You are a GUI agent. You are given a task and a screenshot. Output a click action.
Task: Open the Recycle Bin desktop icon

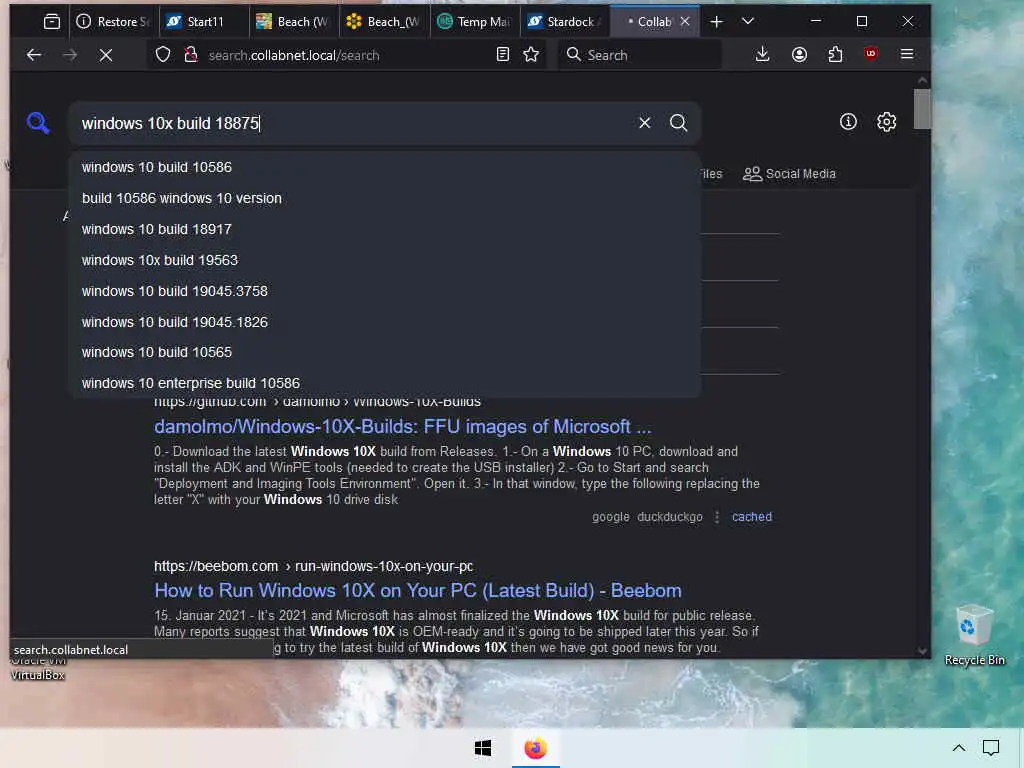pyautogui.click(x=974, y=635)
